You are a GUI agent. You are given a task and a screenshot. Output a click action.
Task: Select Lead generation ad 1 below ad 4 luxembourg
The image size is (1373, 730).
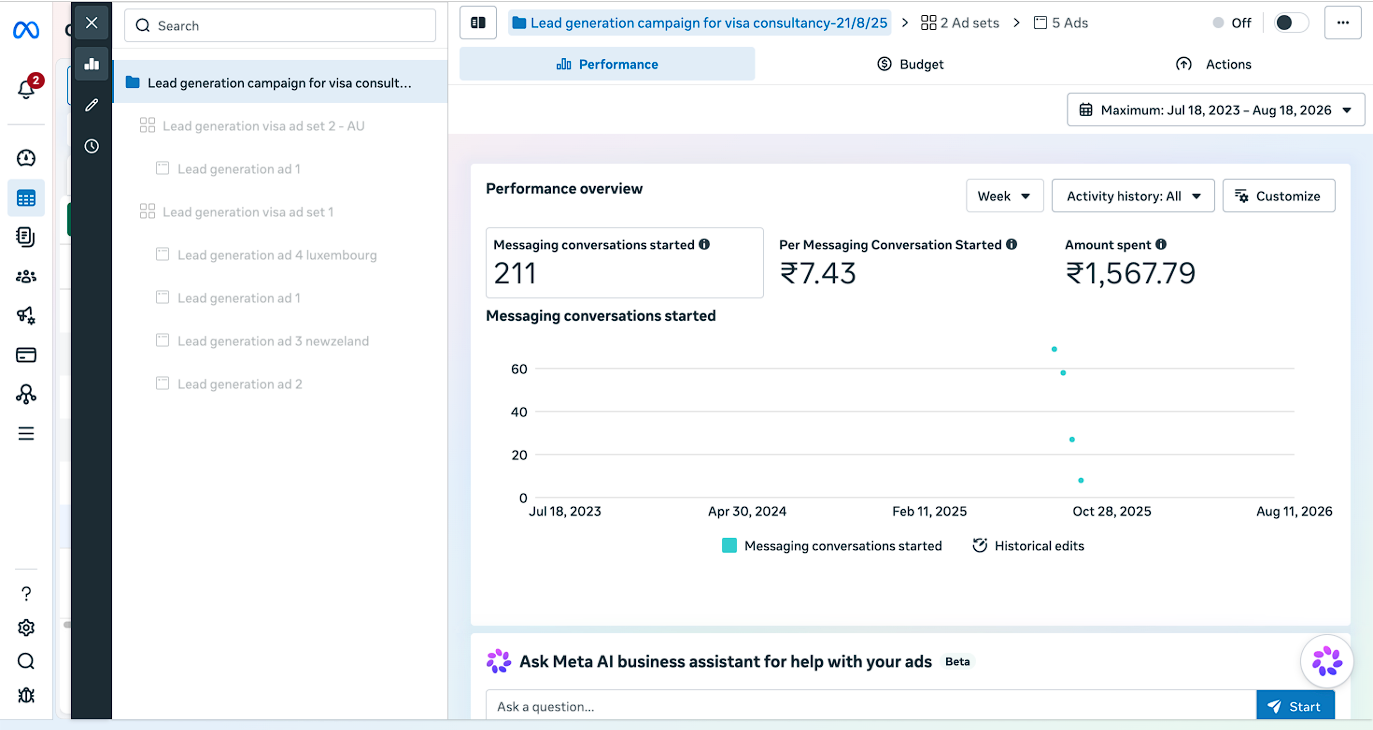(239, 298)
